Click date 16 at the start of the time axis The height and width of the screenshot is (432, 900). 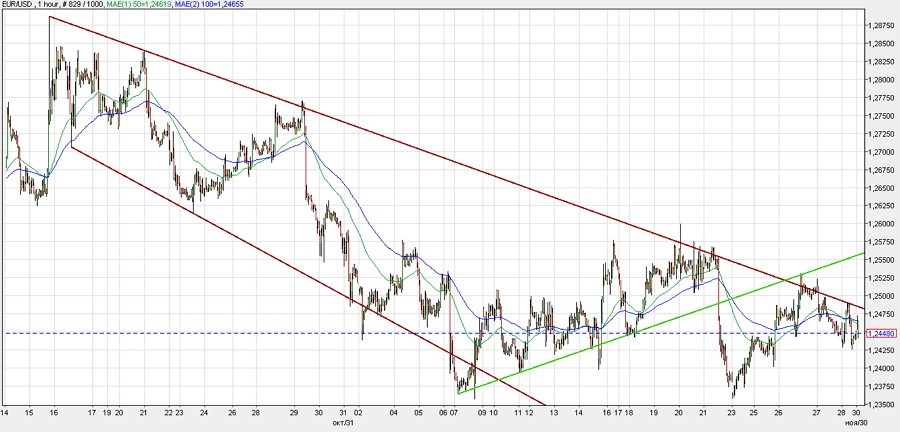click(51, 412)
